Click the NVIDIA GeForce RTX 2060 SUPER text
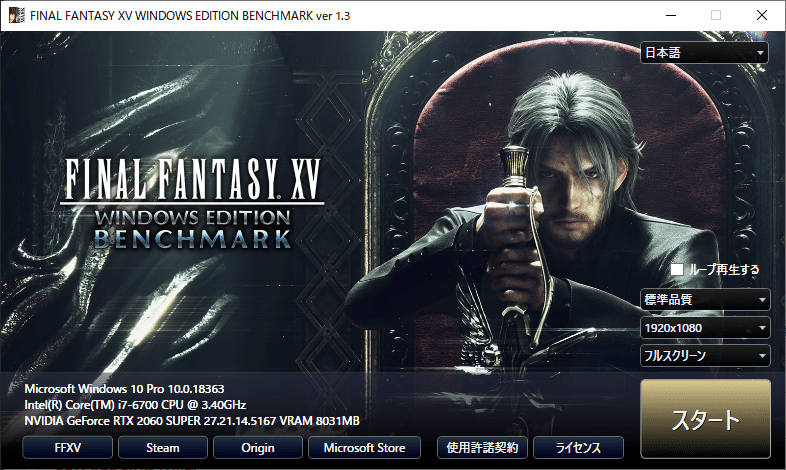The width and height of the screenshot is (786, 470). [x=192, y=421]
